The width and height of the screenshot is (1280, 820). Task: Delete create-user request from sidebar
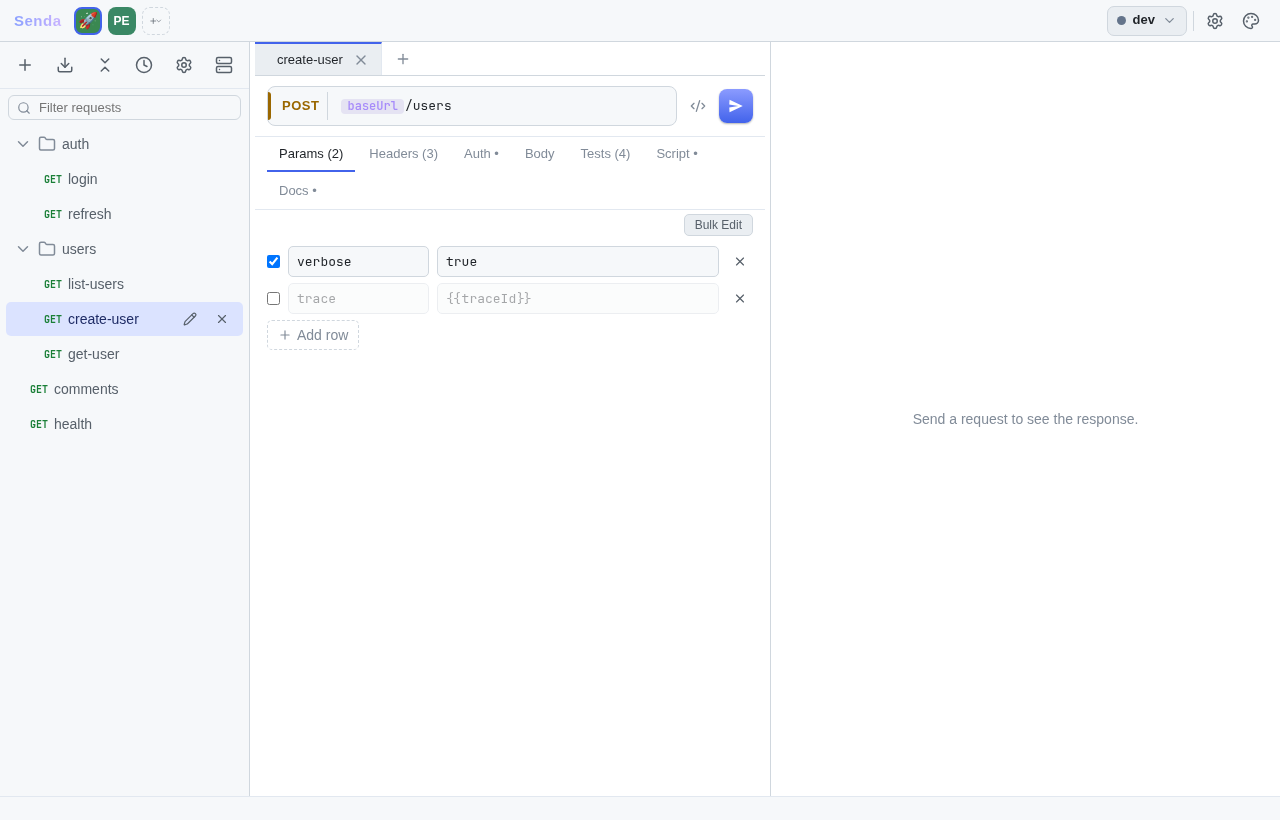click(x=222, y=319)
